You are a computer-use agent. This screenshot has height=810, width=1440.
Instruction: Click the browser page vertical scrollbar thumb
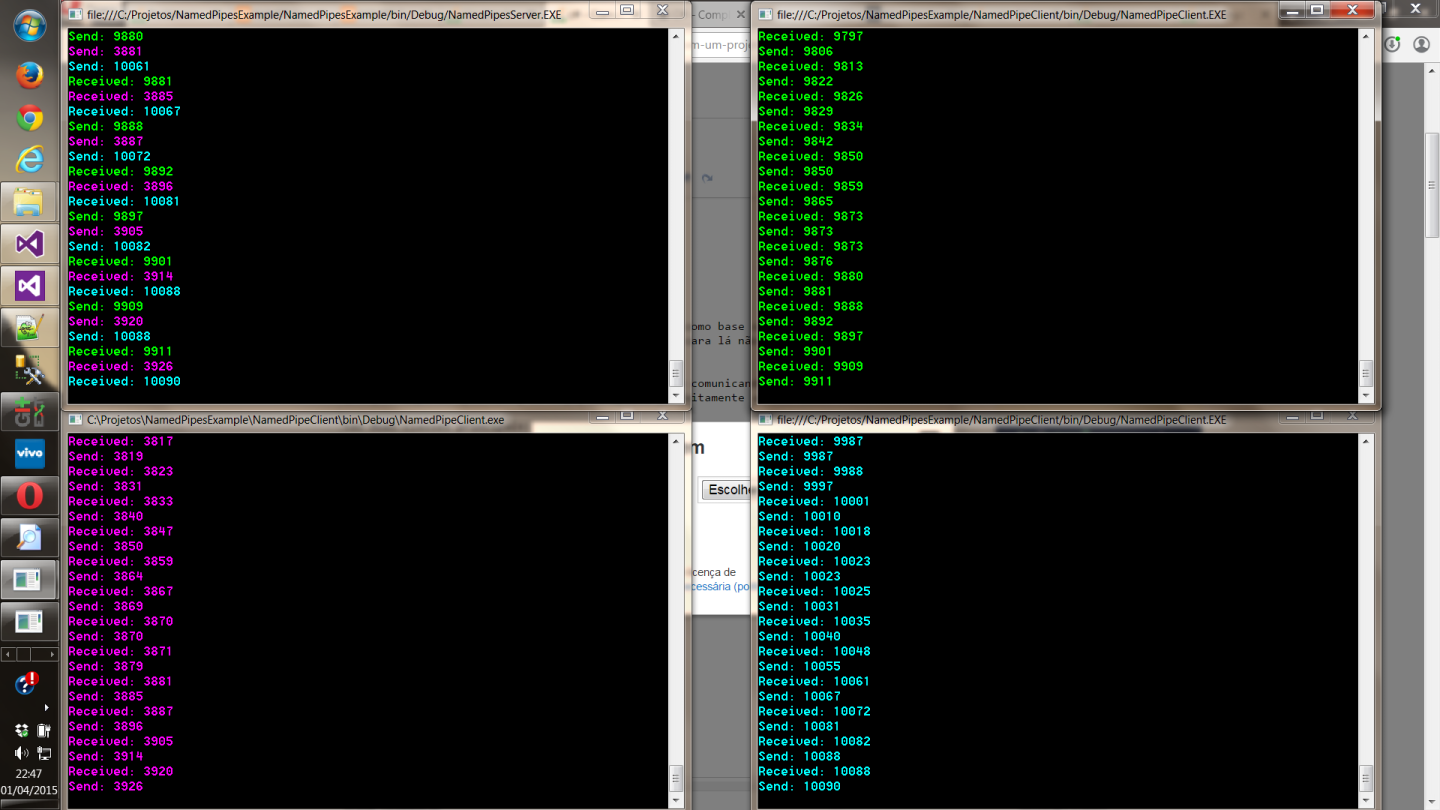pos(1432,185)
